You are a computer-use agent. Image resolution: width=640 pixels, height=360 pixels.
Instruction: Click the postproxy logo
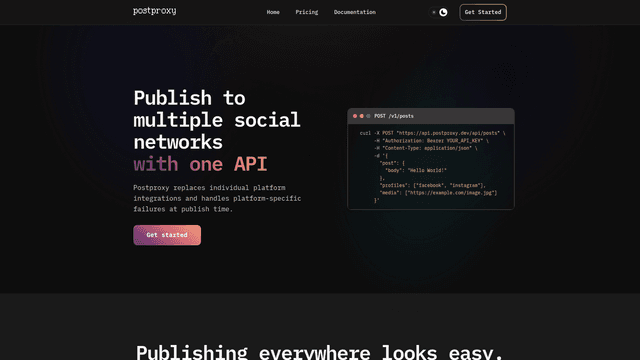[154, 11]
